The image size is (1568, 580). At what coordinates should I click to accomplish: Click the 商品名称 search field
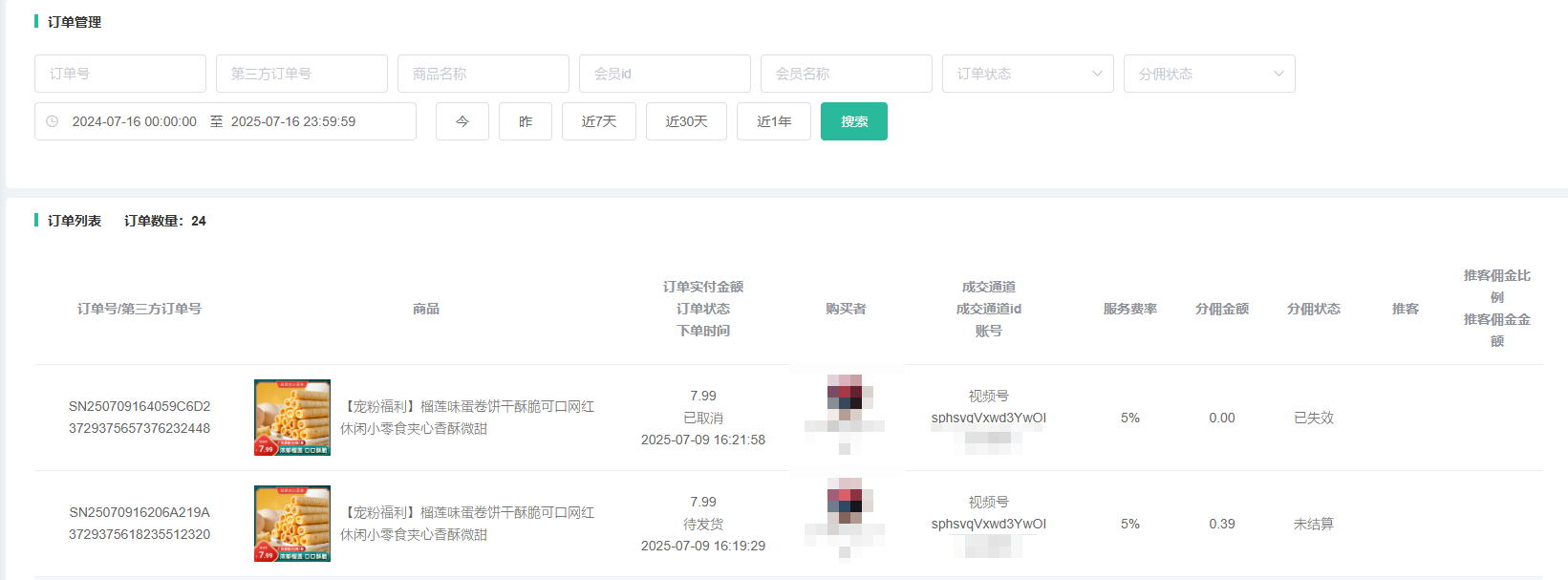(483, 74)
